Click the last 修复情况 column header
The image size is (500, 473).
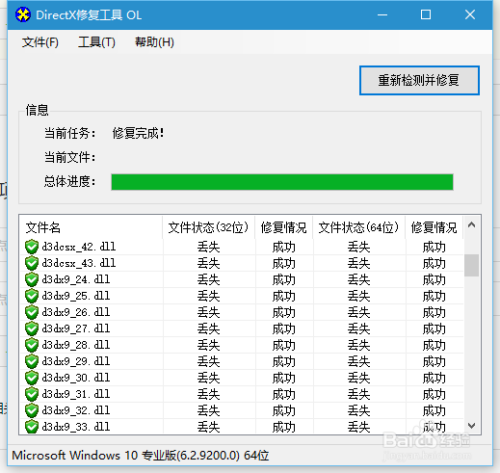[434, 228]
